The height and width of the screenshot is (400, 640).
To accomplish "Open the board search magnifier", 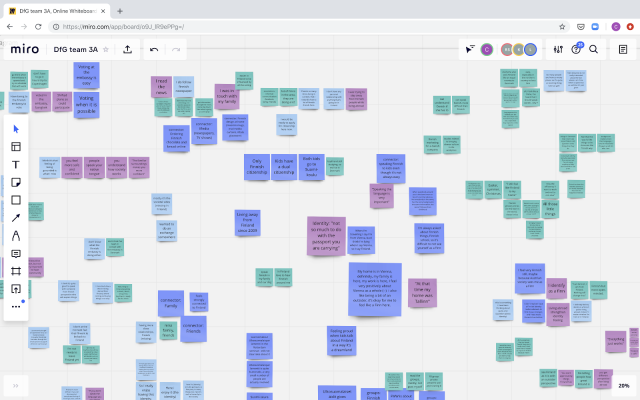I will pyautogui.click(x=594, y=49).
